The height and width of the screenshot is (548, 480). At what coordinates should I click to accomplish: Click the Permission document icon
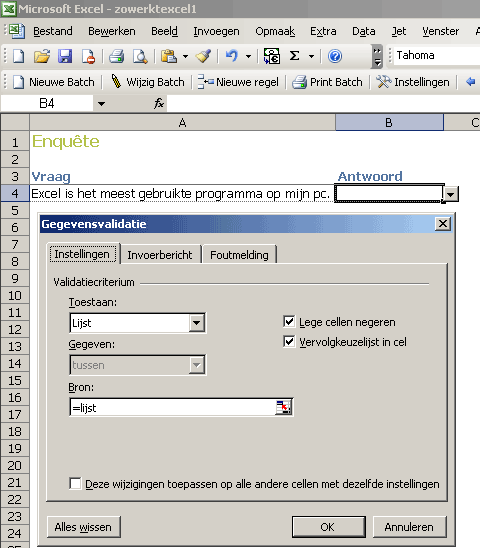(x=88, y=56)
